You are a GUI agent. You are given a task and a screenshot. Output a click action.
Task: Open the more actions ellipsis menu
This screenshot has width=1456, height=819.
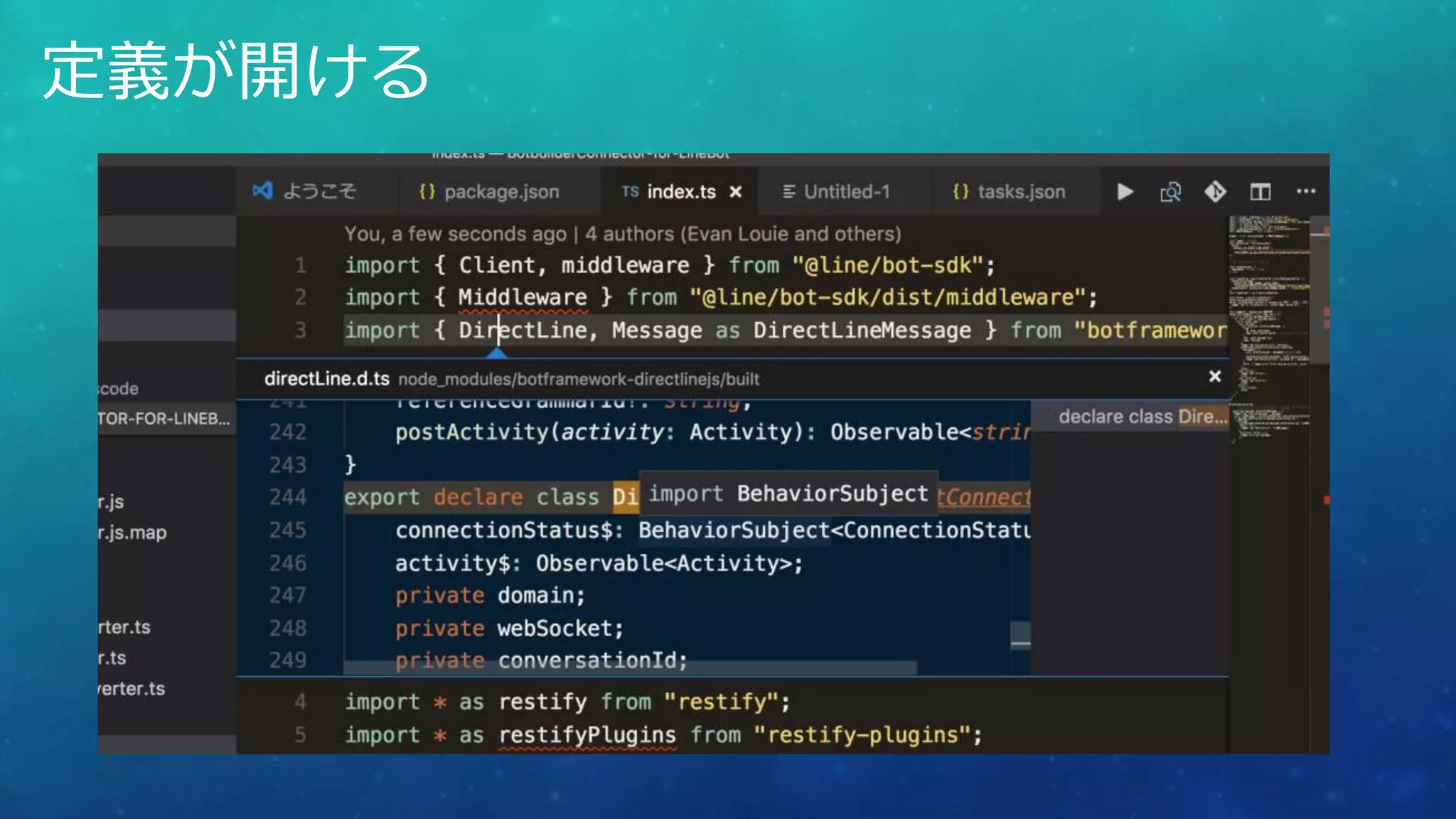(x=1306, y=191)
